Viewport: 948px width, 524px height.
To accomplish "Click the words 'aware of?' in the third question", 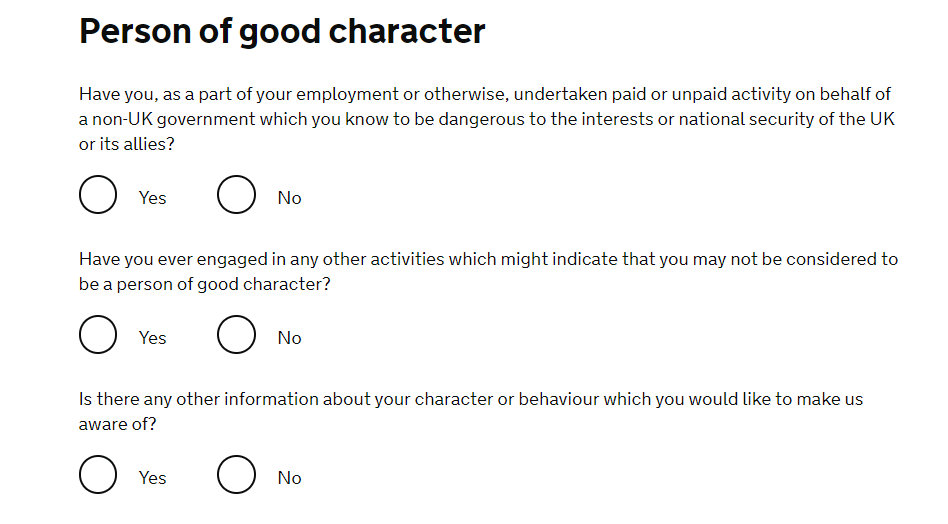I will pos(118,424).
